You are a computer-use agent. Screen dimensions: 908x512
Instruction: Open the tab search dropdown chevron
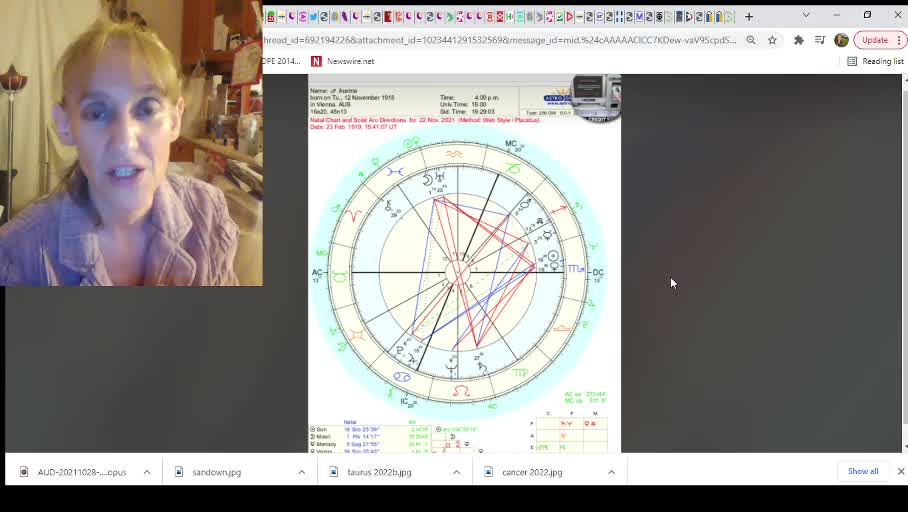click(806, 15)
